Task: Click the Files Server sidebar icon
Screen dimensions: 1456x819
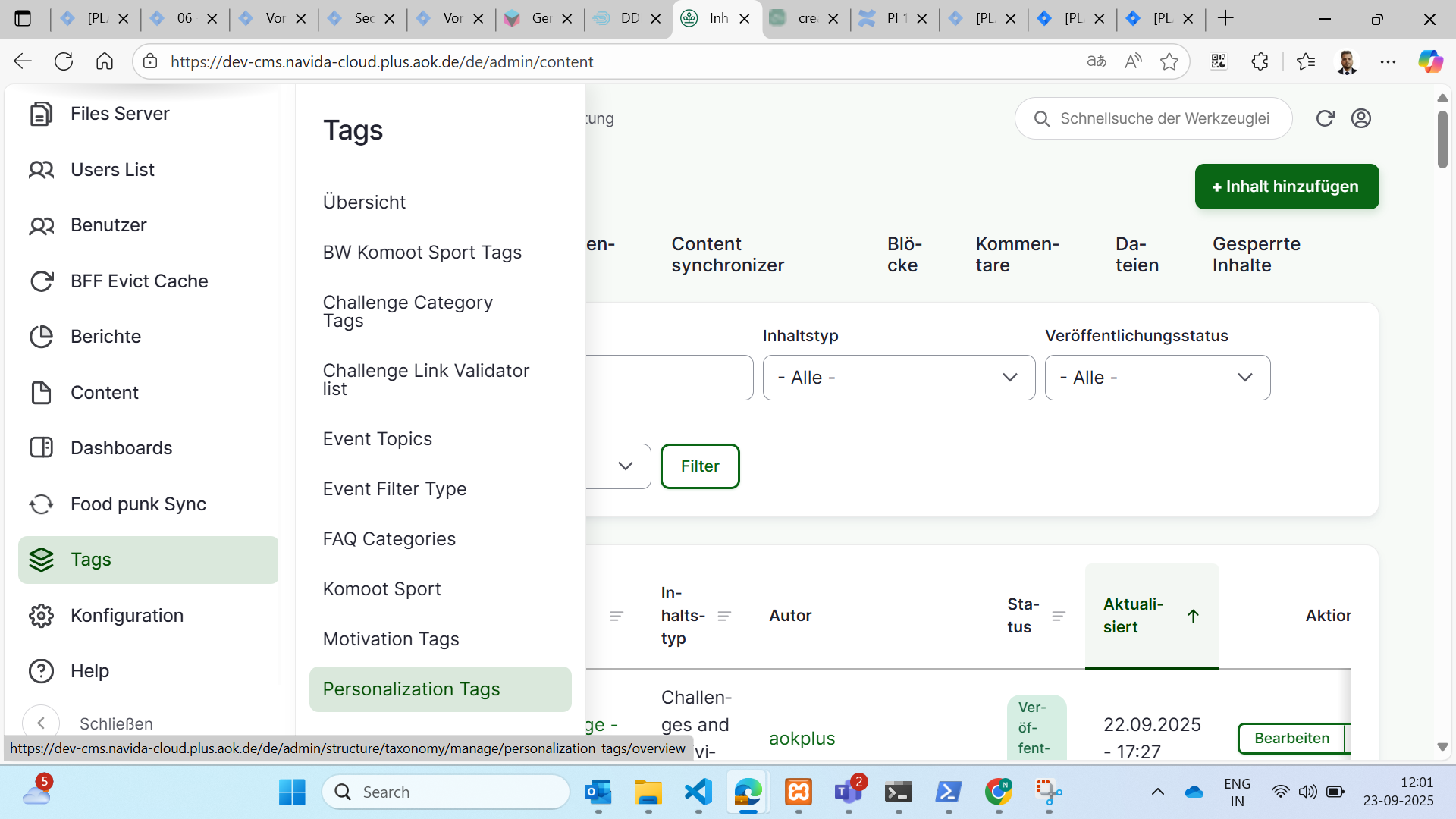Action: tap(41, 114)
